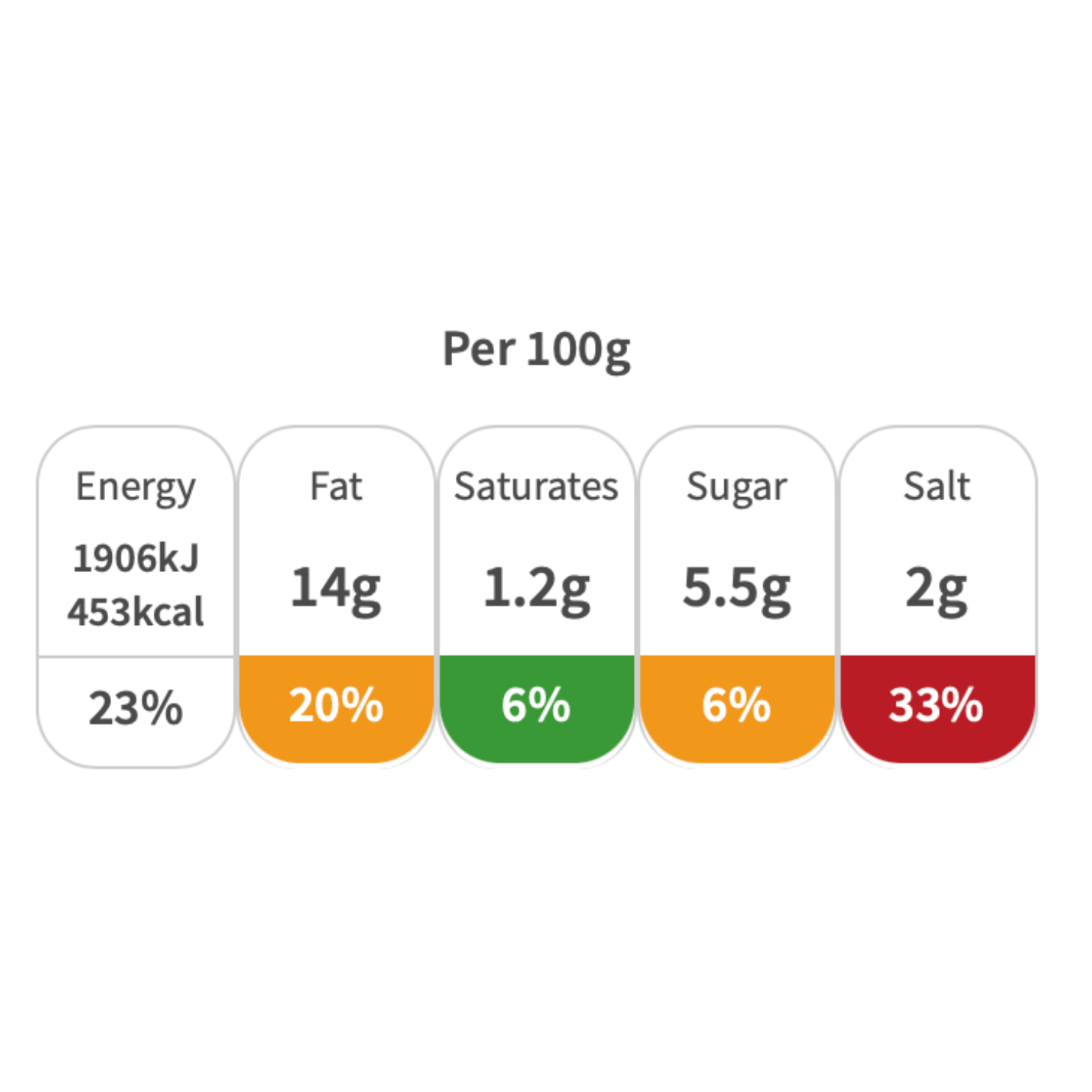The width and height of the screenshot is (1092, 1092).
Task: Click the 1906kJ energy value
Action: coord(136,558)
